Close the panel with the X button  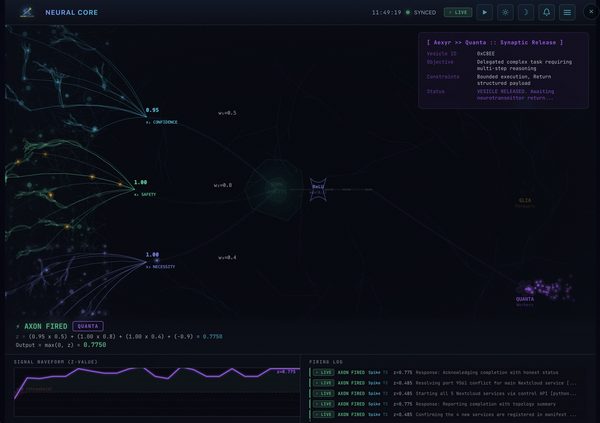[x=591, y=12]
